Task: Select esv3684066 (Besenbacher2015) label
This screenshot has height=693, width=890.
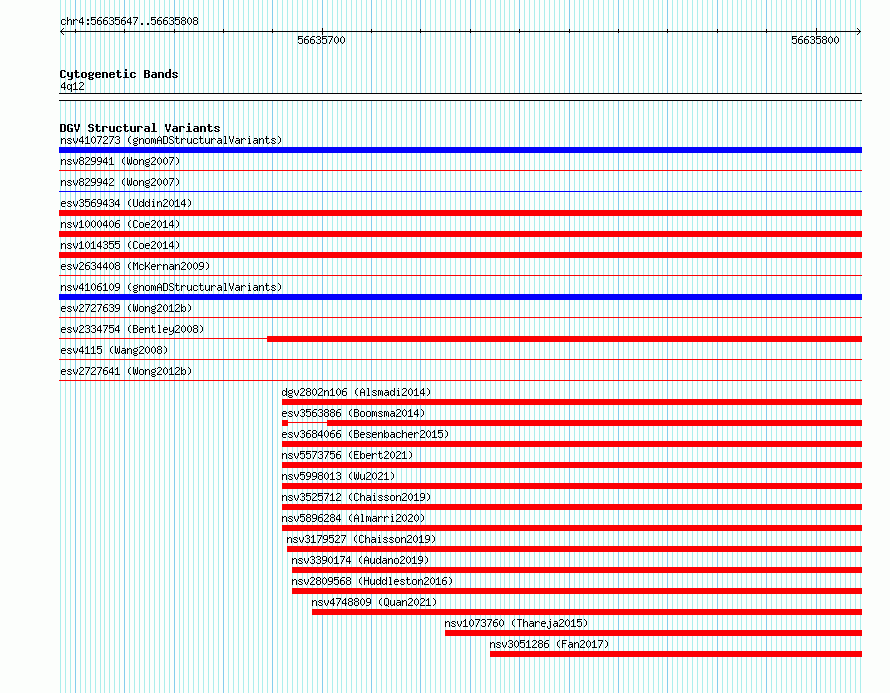Action: (366, 434)
